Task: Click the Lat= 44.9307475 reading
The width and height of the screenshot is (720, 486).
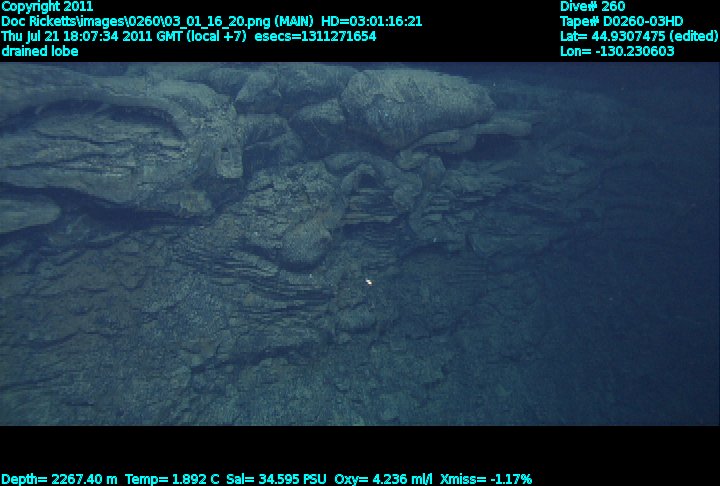Action: point(611,36)
